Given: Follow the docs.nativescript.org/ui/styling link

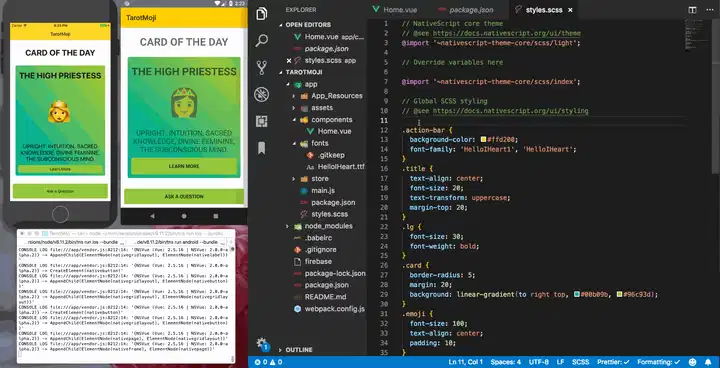Looking at the screenshot, I should [510, 111].
